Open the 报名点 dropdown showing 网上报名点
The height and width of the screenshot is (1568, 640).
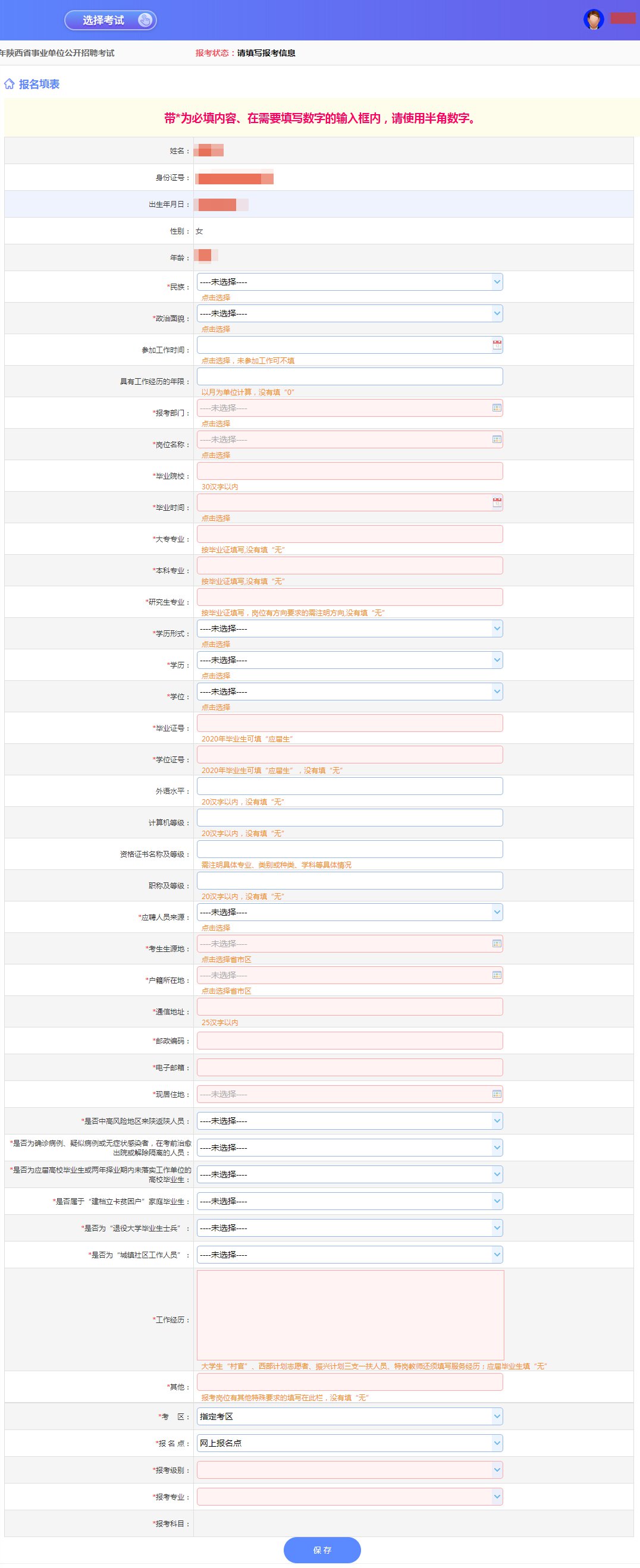[x=350, y=1443]
